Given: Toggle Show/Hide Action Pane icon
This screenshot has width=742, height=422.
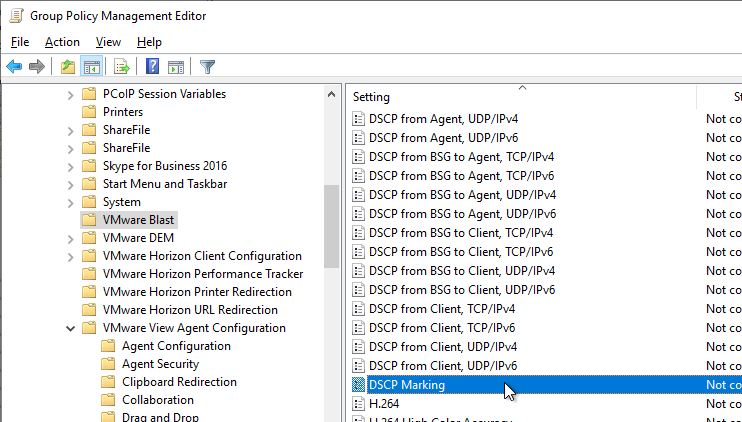Looking at the screenshot, I should pos(176,67).
